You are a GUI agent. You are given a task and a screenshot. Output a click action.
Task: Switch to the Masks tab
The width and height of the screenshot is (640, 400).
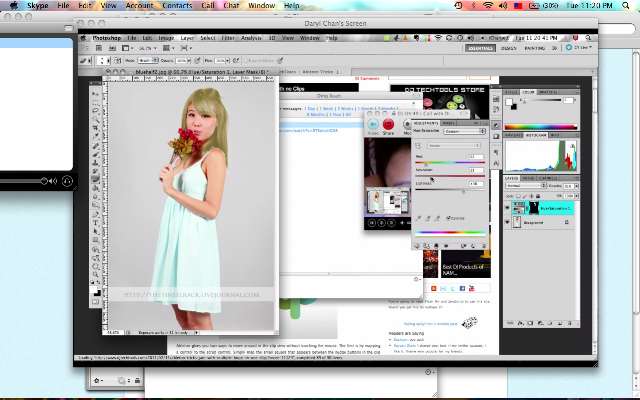click(448, 123)
